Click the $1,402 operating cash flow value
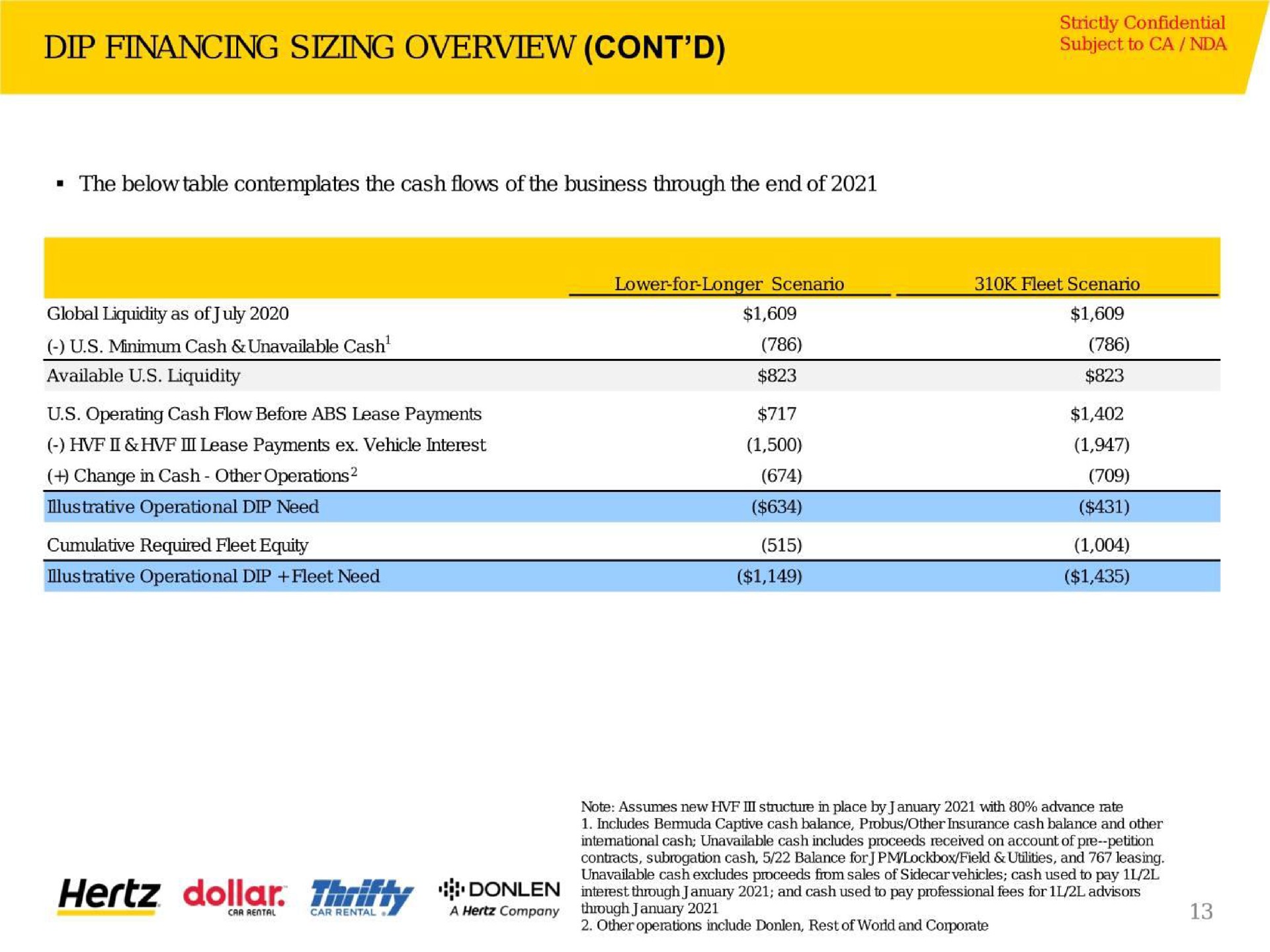The height and width of the screenshot is (952, 1270). coord(1097,414)
